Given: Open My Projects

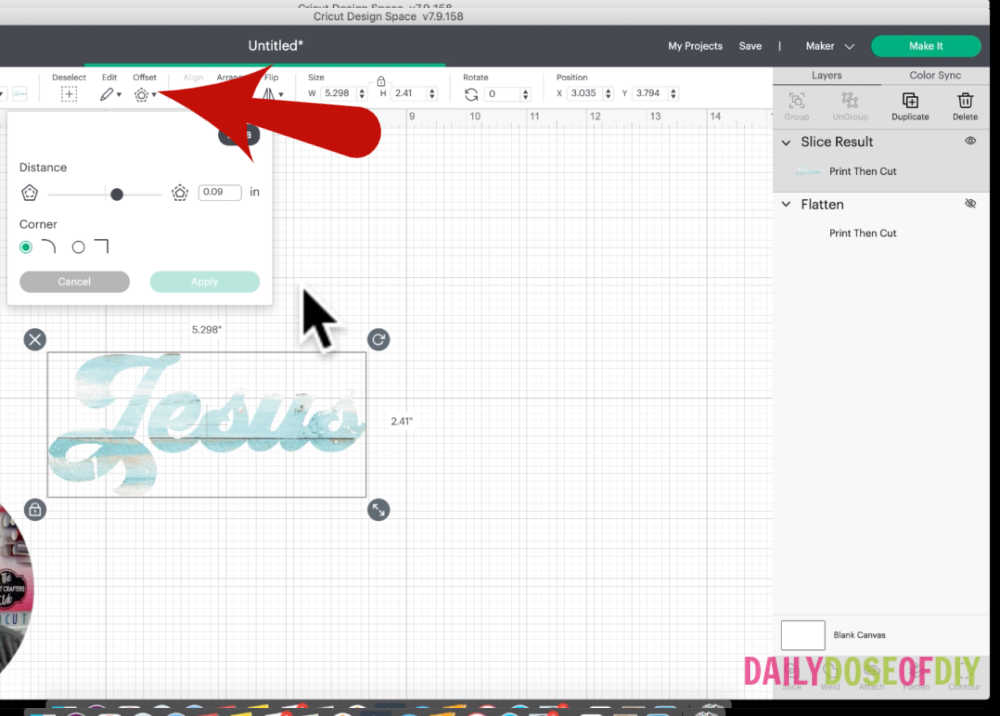Looking at the screenshot, I should (695, 46).
